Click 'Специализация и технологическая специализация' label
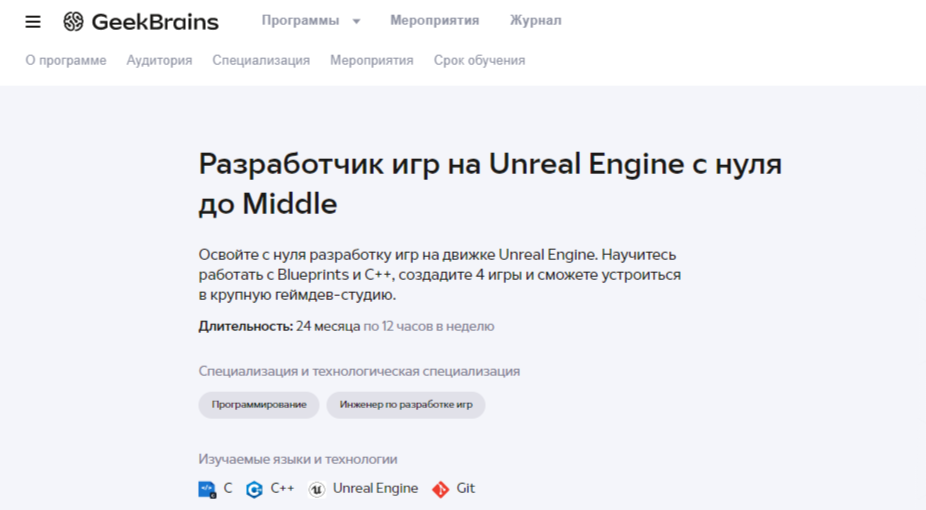This screenshot has height=510, width=926. (359, 371)
